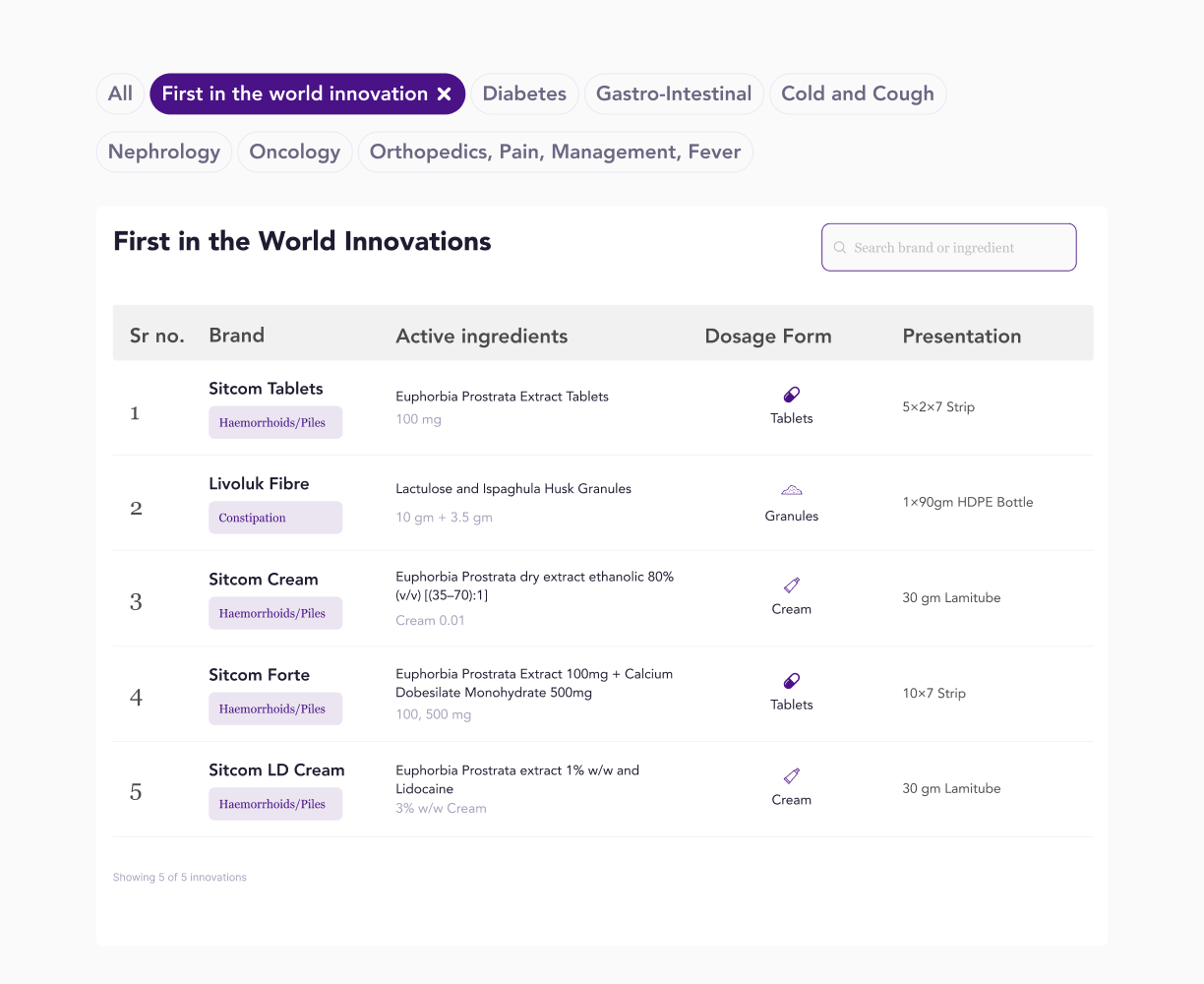Click the Sr no. column header
This screenshot has width=1204, height=984.
point(157,336)
